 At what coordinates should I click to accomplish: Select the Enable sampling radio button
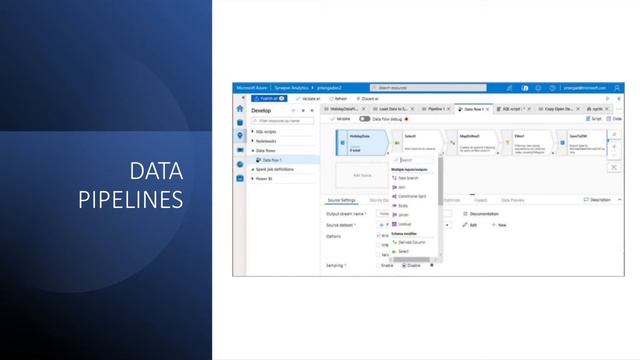[x=378, y=266]
